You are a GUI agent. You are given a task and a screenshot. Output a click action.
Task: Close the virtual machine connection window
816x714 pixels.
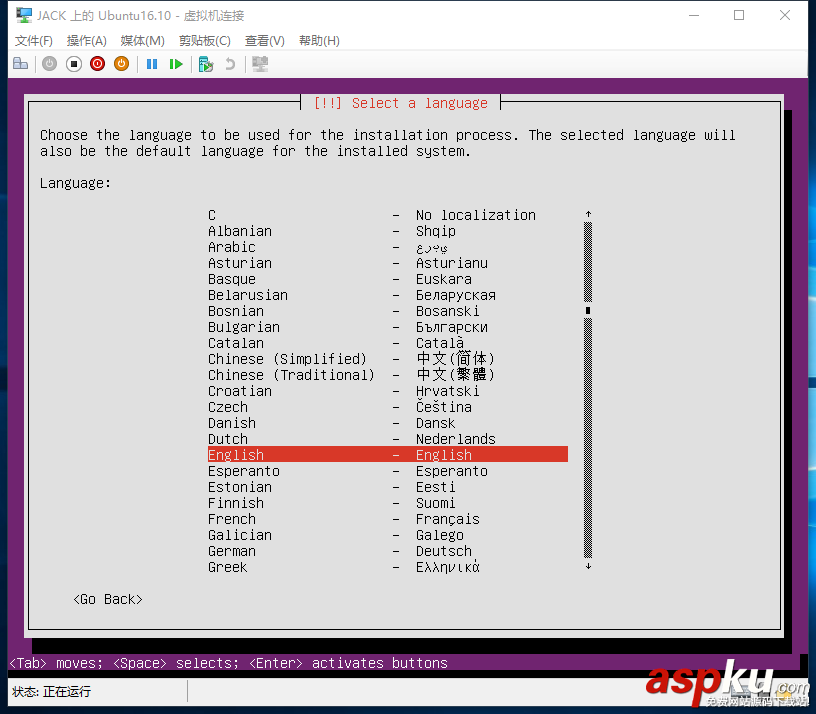pyautogui.click(x=785, y=16)
